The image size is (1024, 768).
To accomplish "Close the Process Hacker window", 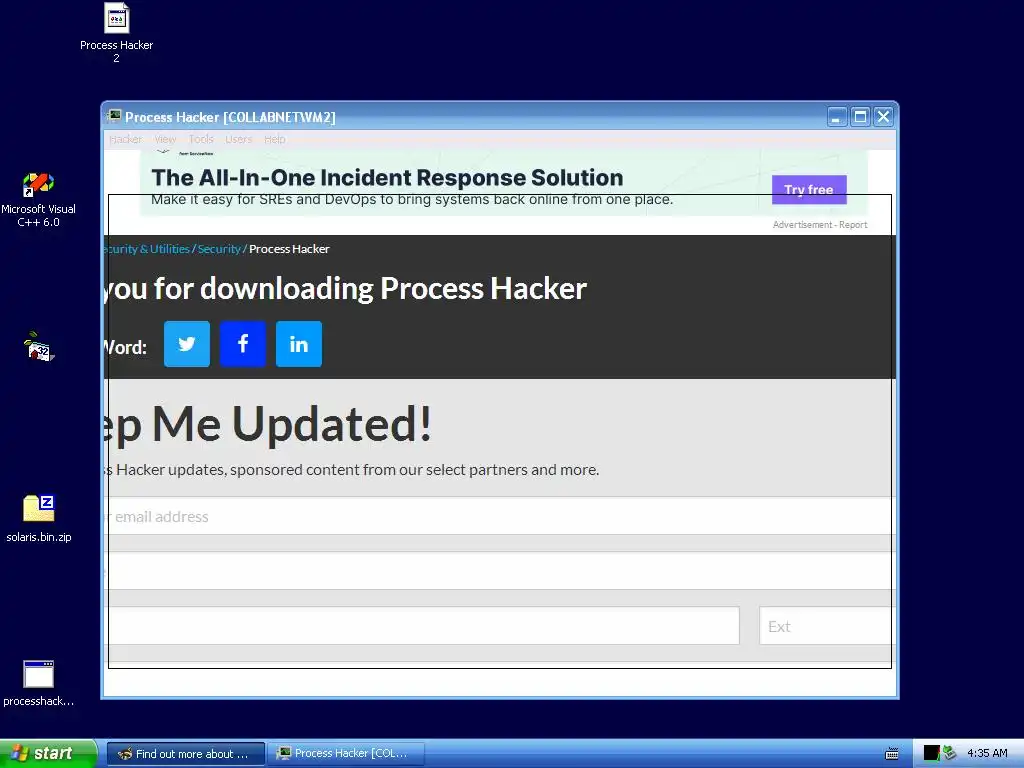I will point(884,117).
